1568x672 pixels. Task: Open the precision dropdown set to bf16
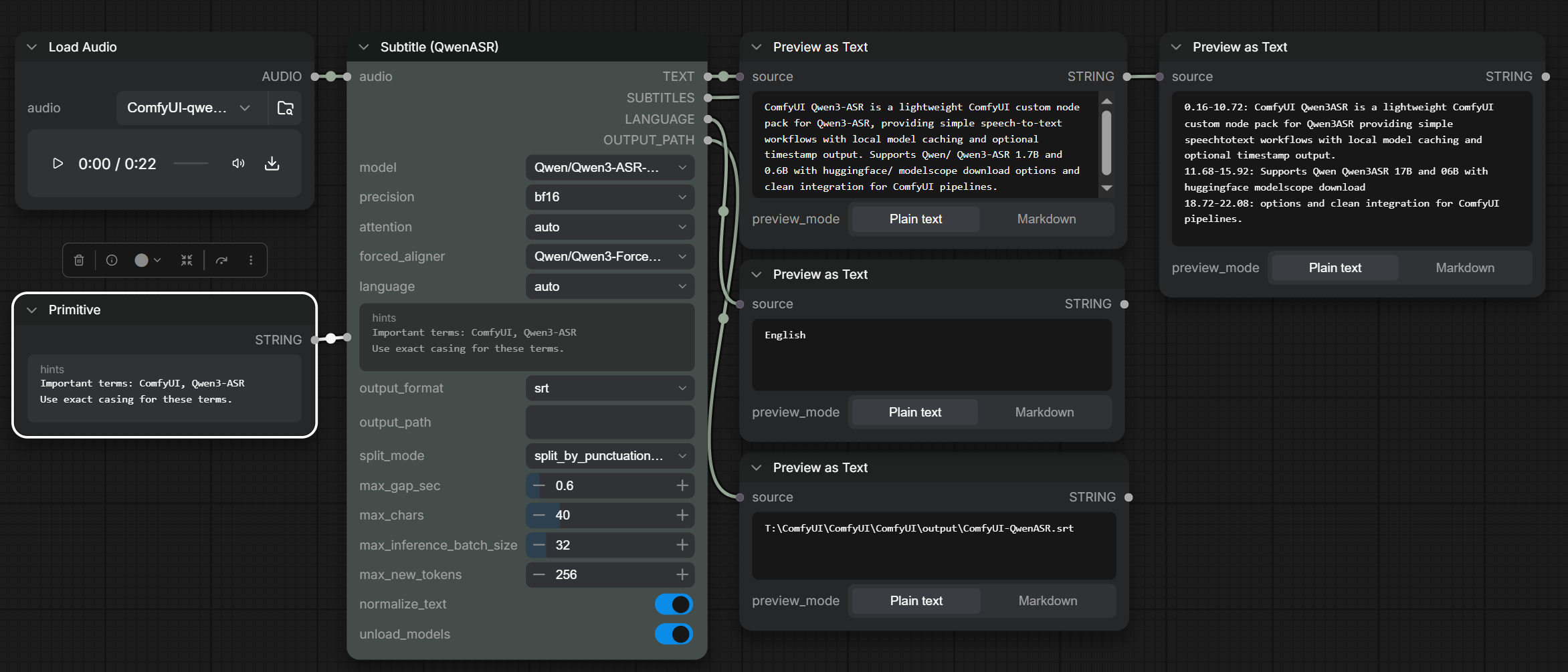[610, 197]
